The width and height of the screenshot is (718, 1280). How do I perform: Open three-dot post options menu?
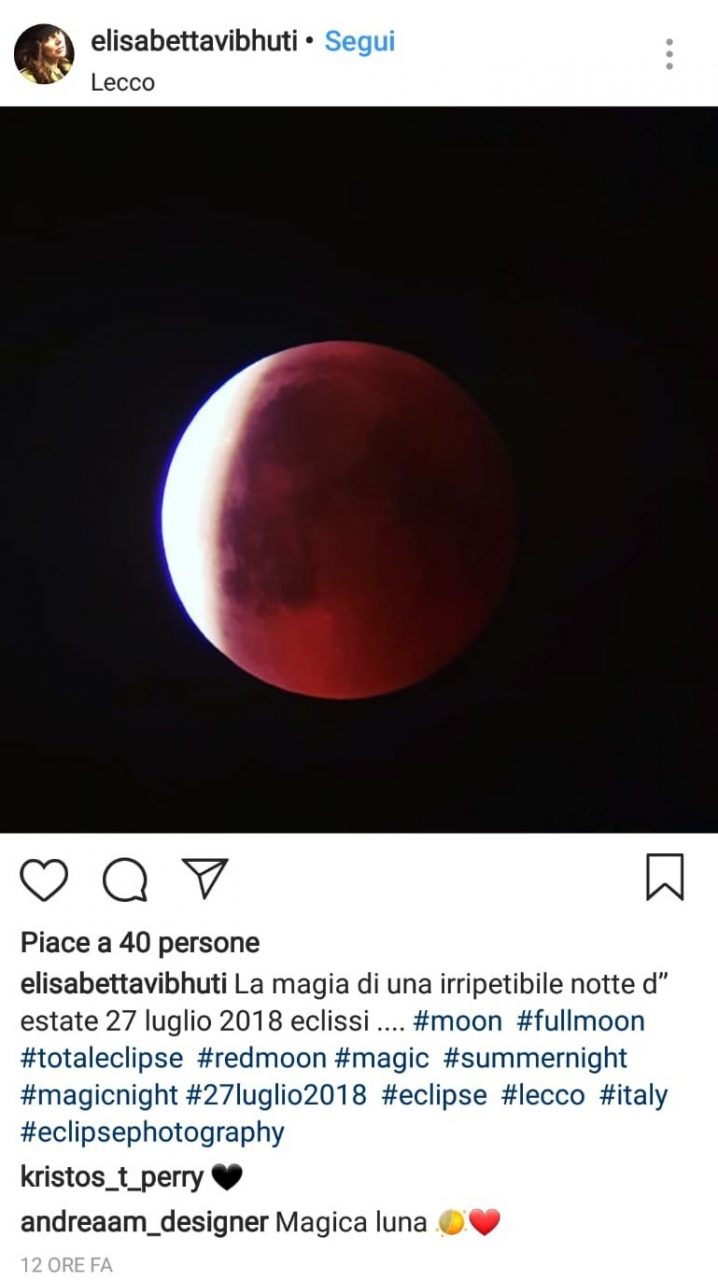click(669, 54)
